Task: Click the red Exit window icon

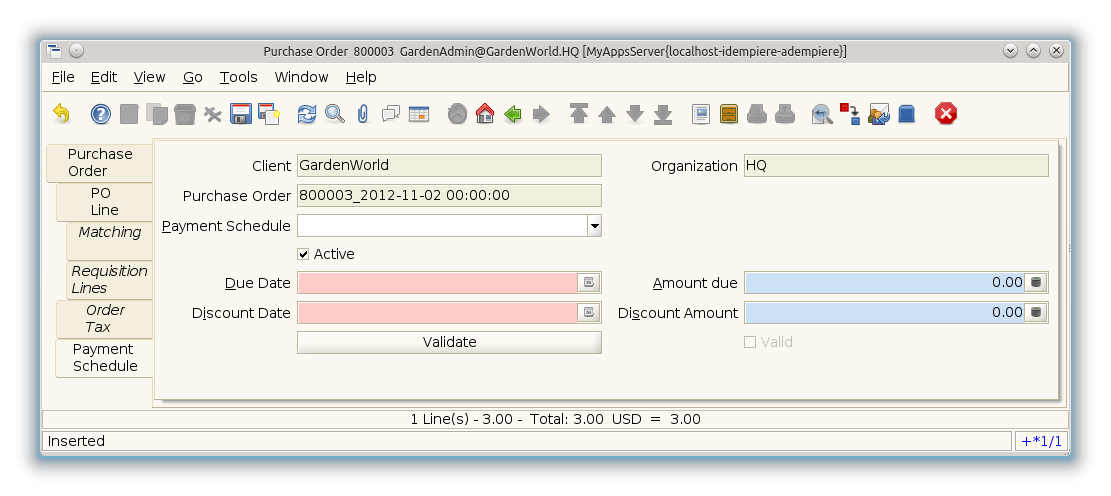Action: pos(945,114)
